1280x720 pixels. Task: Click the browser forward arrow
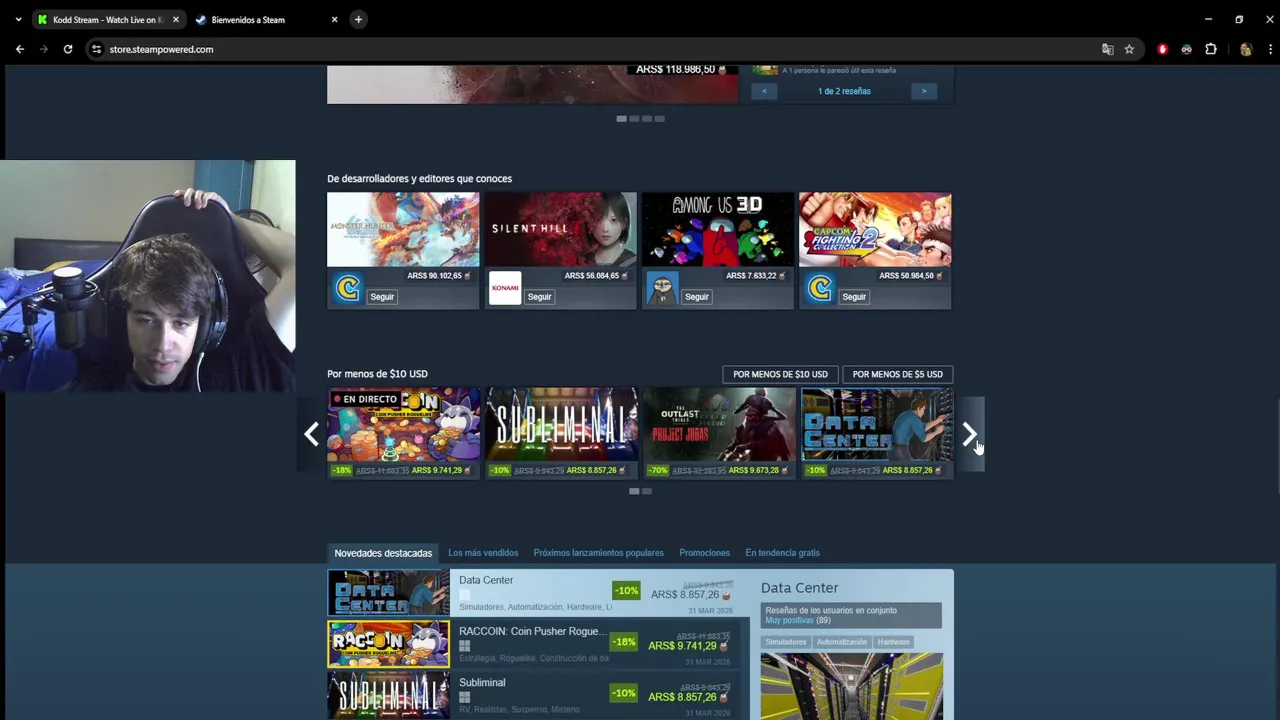pos(44,49)
